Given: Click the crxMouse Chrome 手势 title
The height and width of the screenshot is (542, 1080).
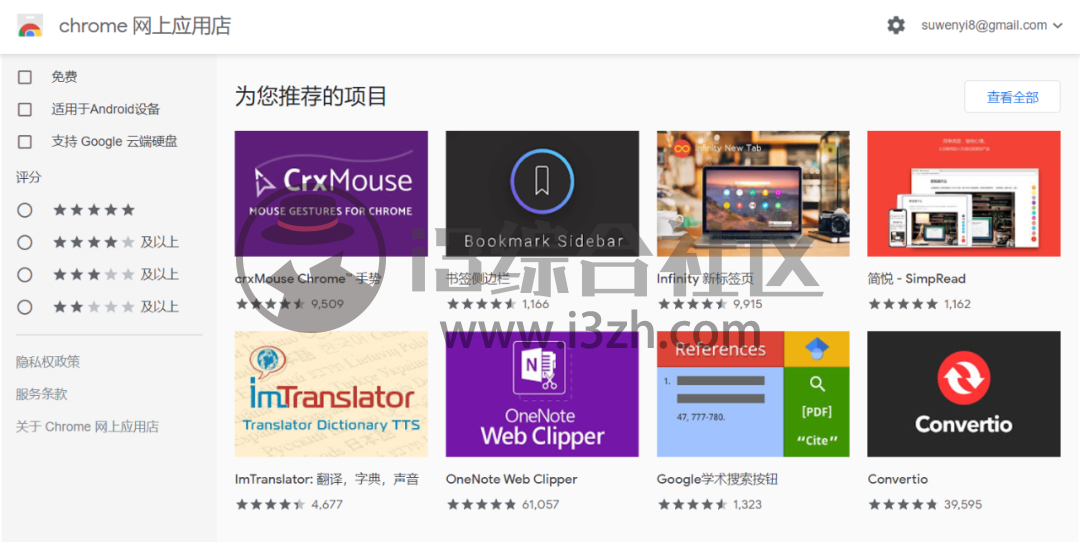Looking at the screenshot, I should pos(308,279).
